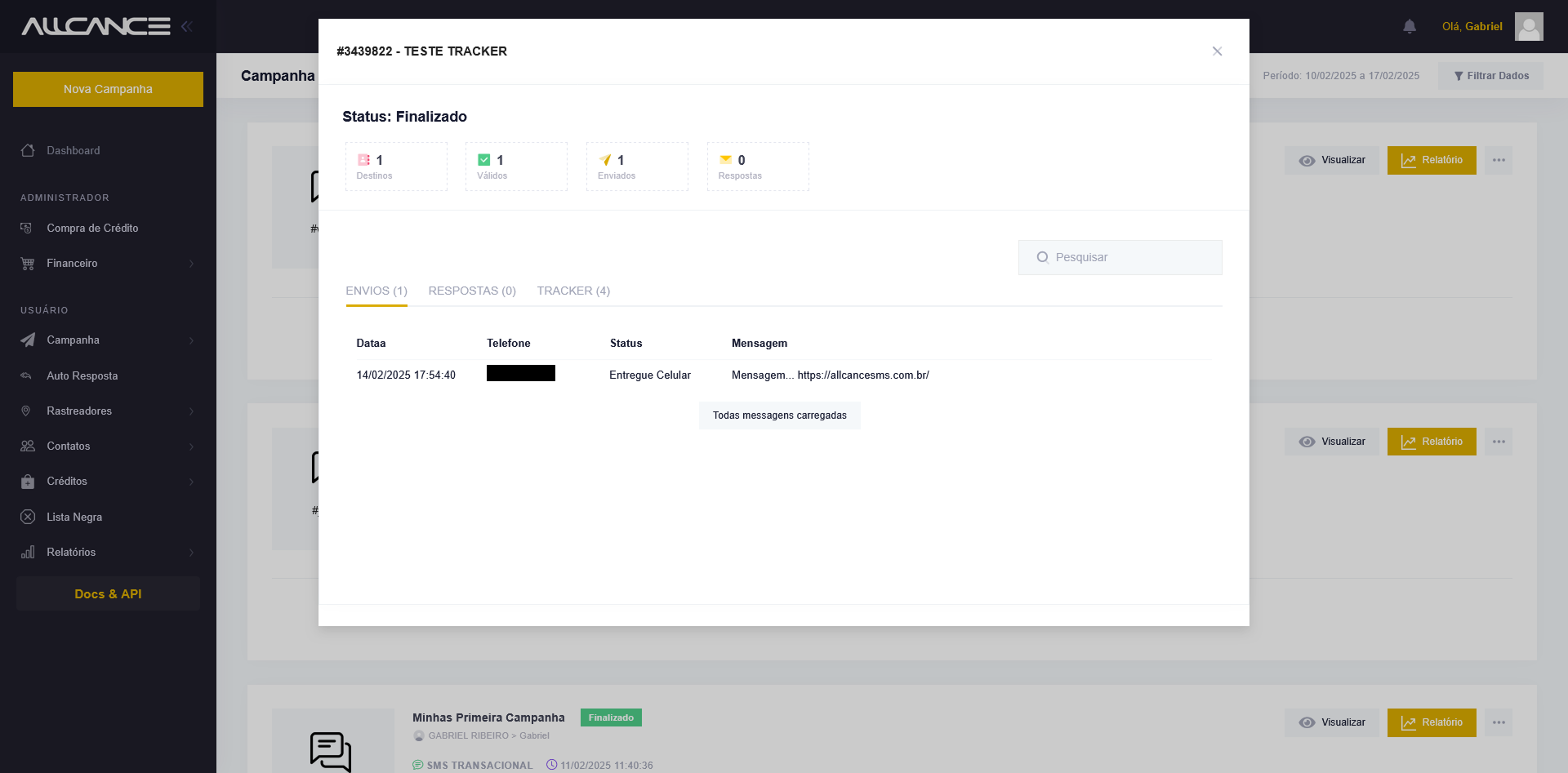Click the redacted phone number cell
Viewport: 1568px width, 773px height.
coord(521,373)
